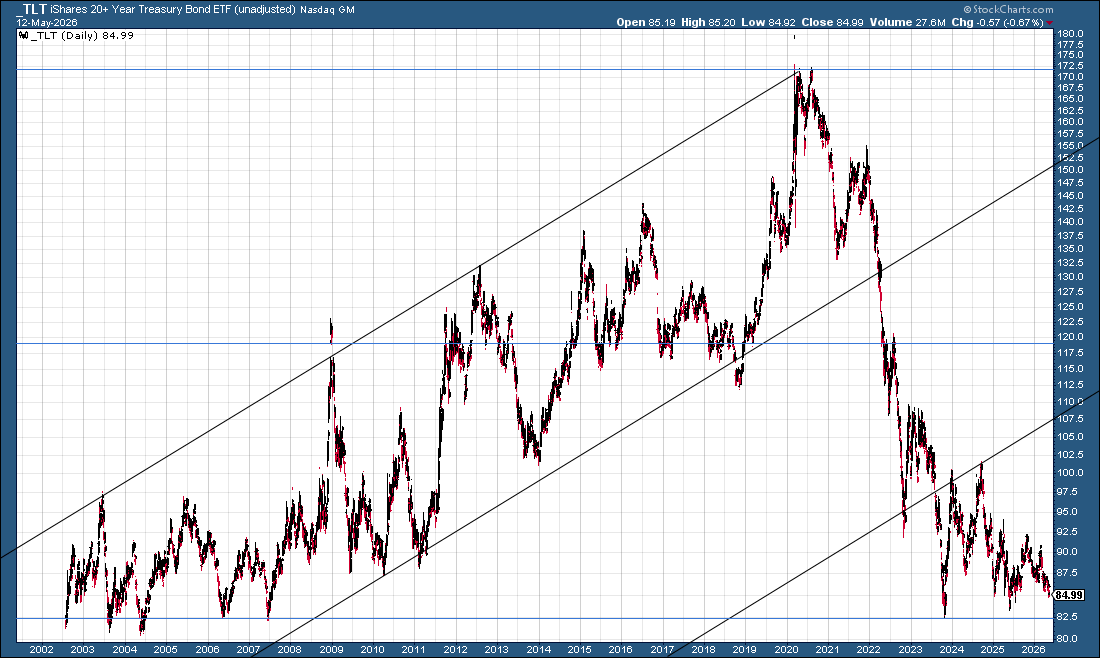This screenshot has height=658, width=1100.
Task: Click the _TLT ticker symbol in the header
Action: coord(32,10)
